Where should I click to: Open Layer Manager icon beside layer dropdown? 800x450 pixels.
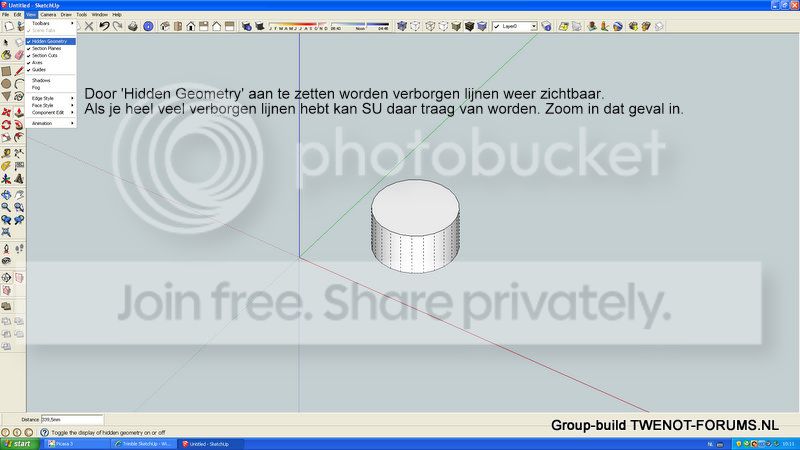(546, 26)
